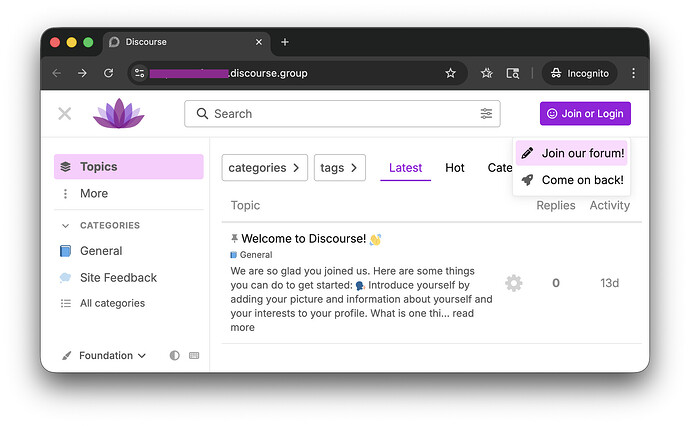The image size is (690, 426).
Task: Open site information icon in address bar
Action: click(139, 73)
